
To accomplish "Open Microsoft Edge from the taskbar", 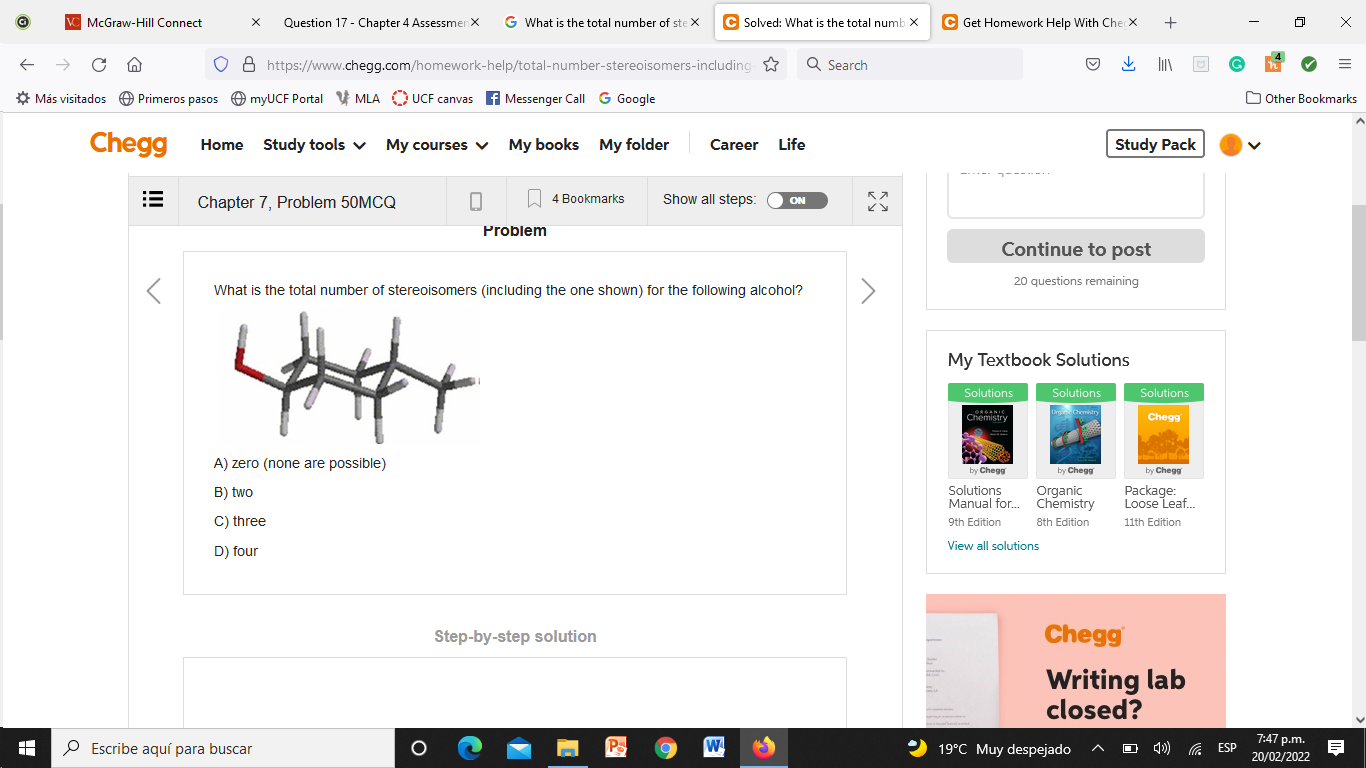I will click(469, 748).
